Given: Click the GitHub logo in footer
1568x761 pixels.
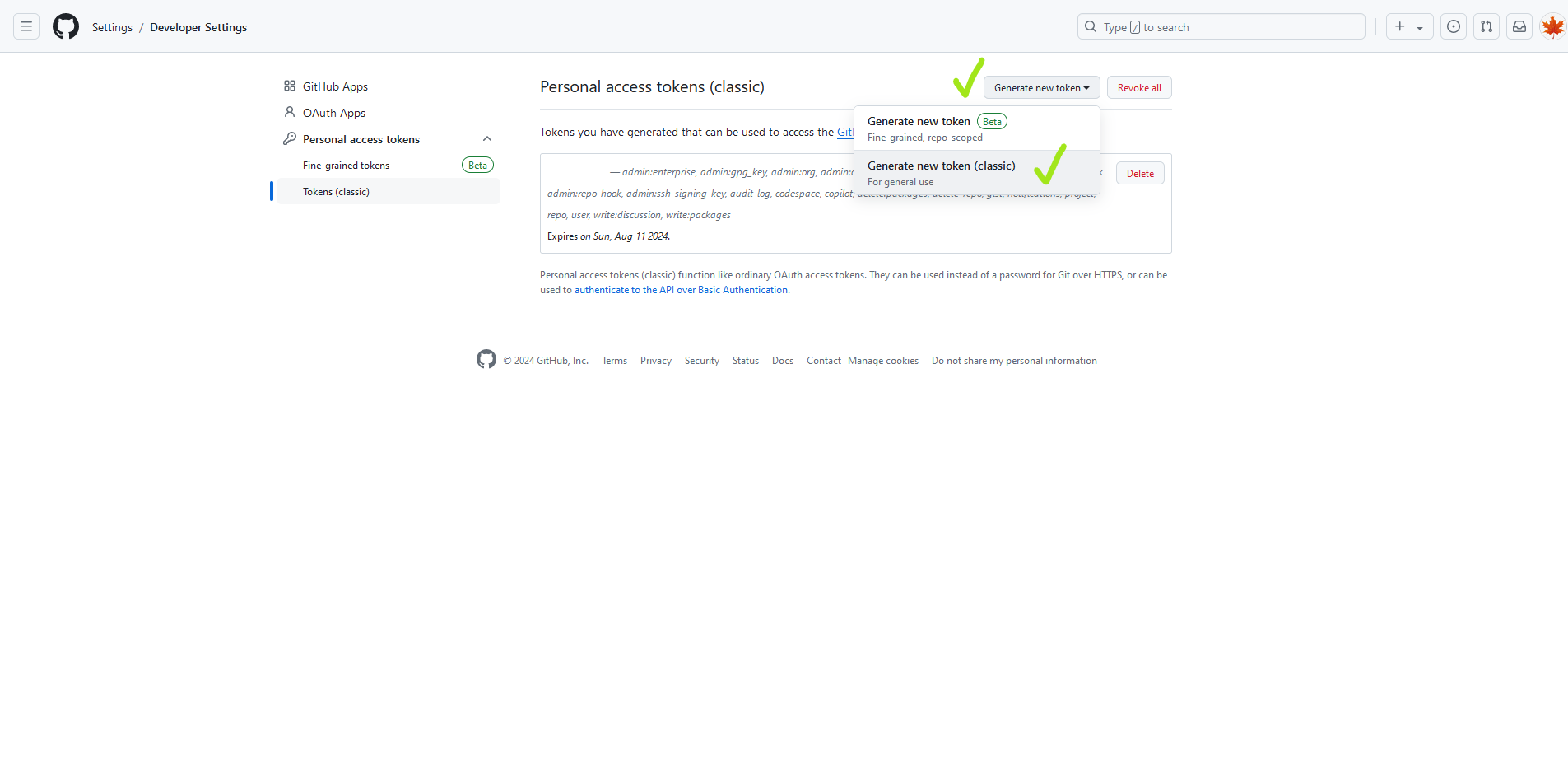Looking at the screenshot, I should pos(486,360).
